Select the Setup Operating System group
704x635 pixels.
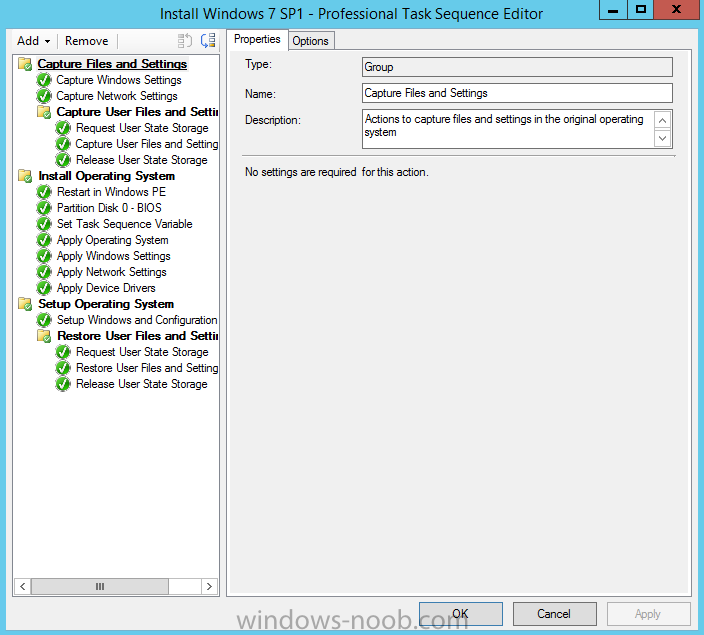click(x=106, y=304)
